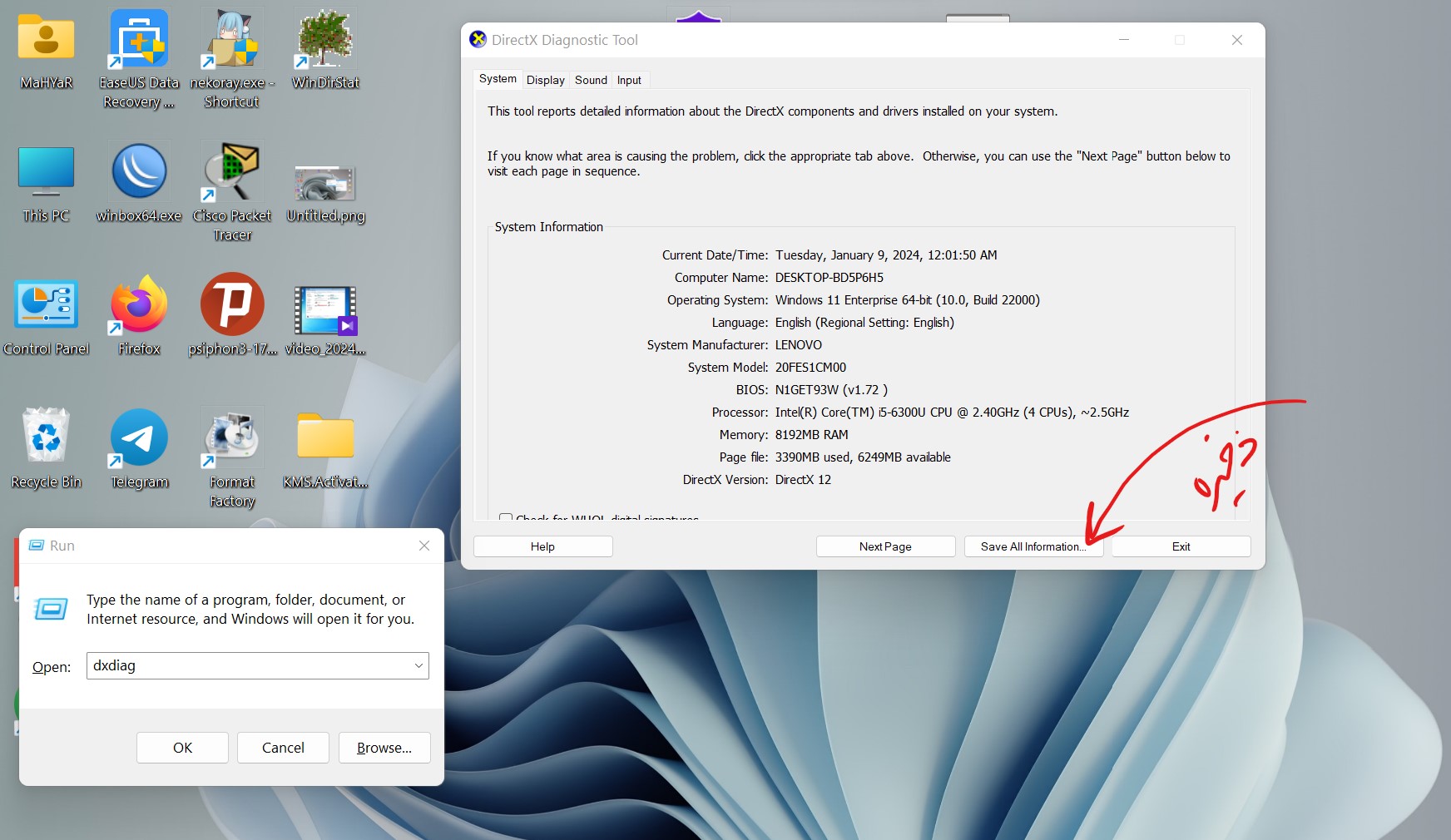Image resolution: width=1451 pixels, height=840 pixels.
Task: Click the Page file value 3390MB used
Action: point(863,457)
